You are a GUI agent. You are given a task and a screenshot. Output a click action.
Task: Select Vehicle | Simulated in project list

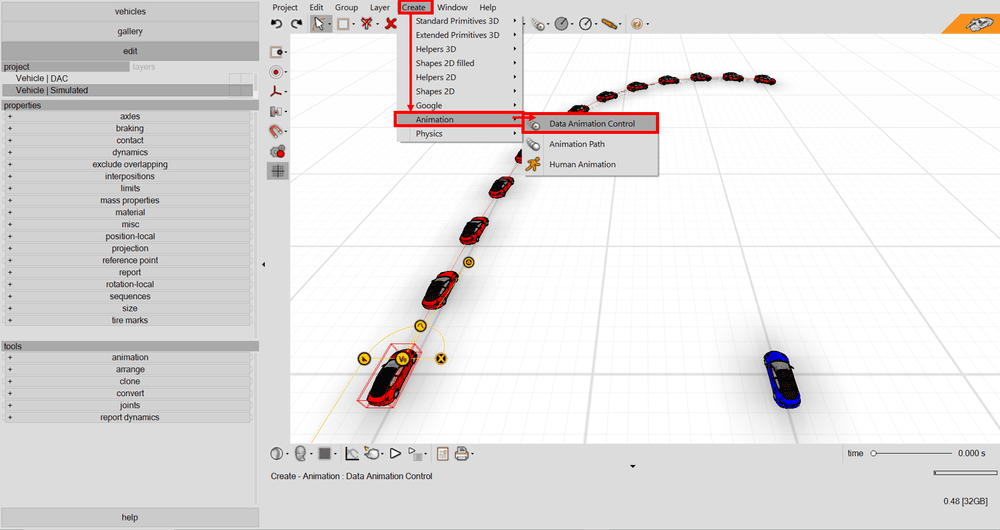click(x=128, y=91)
